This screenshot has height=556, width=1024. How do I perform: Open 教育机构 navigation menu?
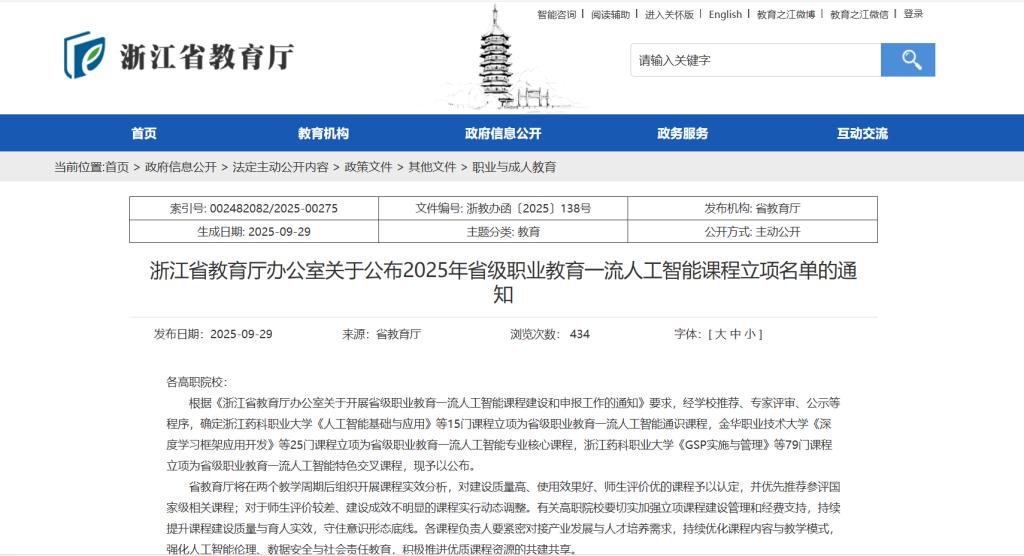pos(323,134)
